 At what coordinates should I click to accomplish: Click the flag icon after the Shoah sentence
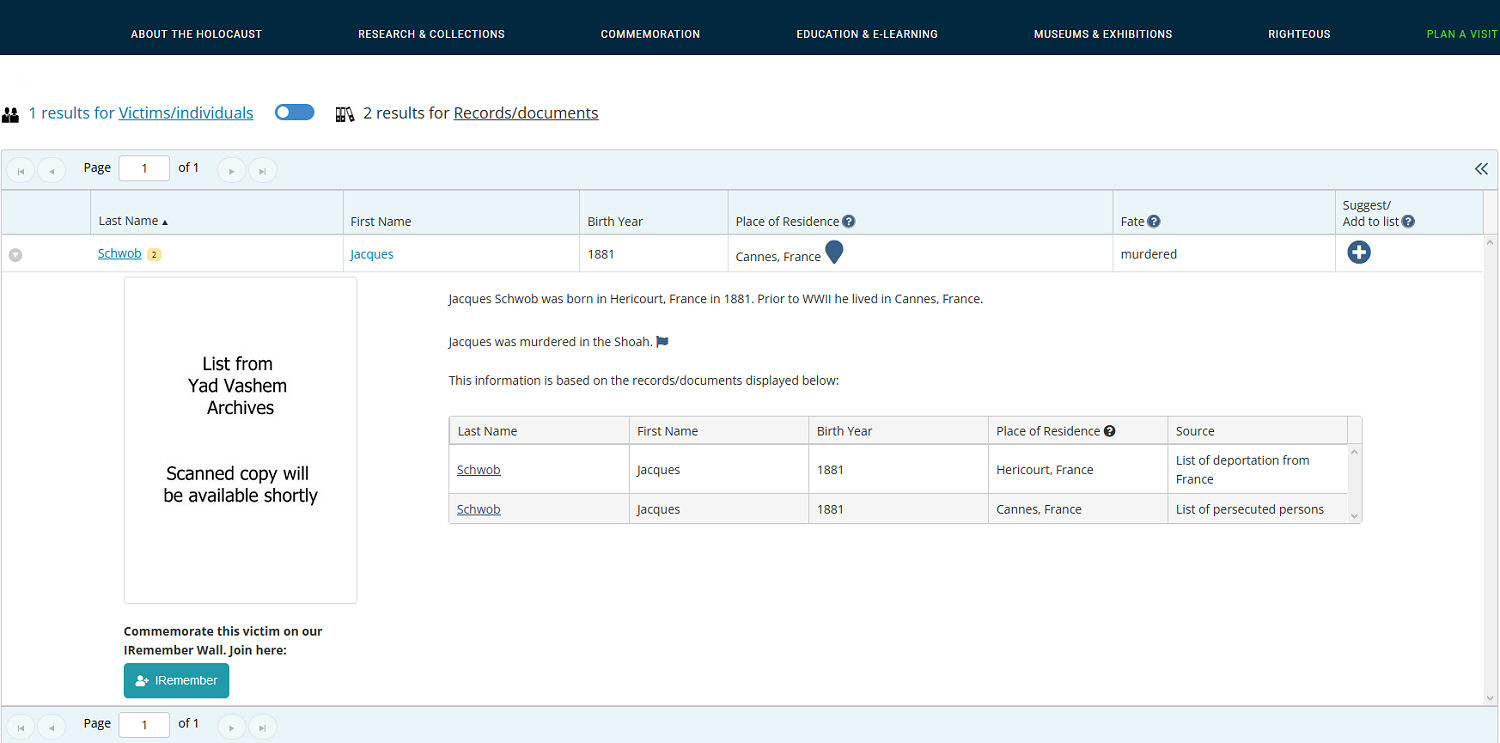(661, 341)
